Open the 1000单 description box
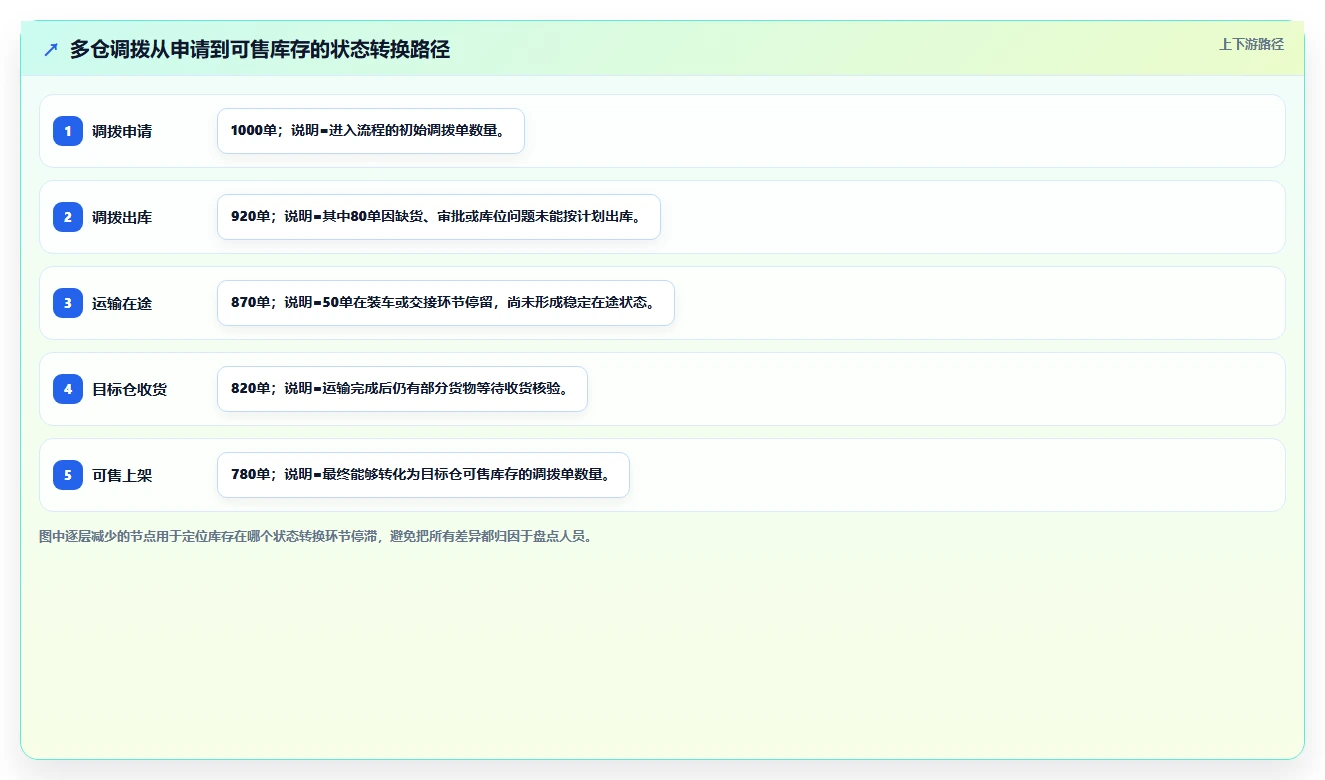Image resolution: width=1325 pixels, height=780 pixels. (x=371, y=131)
